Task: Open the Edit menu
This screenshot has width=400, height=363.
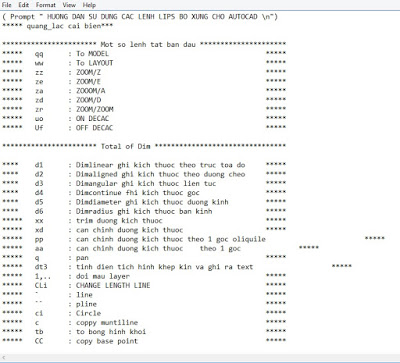Action: point(23,5)
